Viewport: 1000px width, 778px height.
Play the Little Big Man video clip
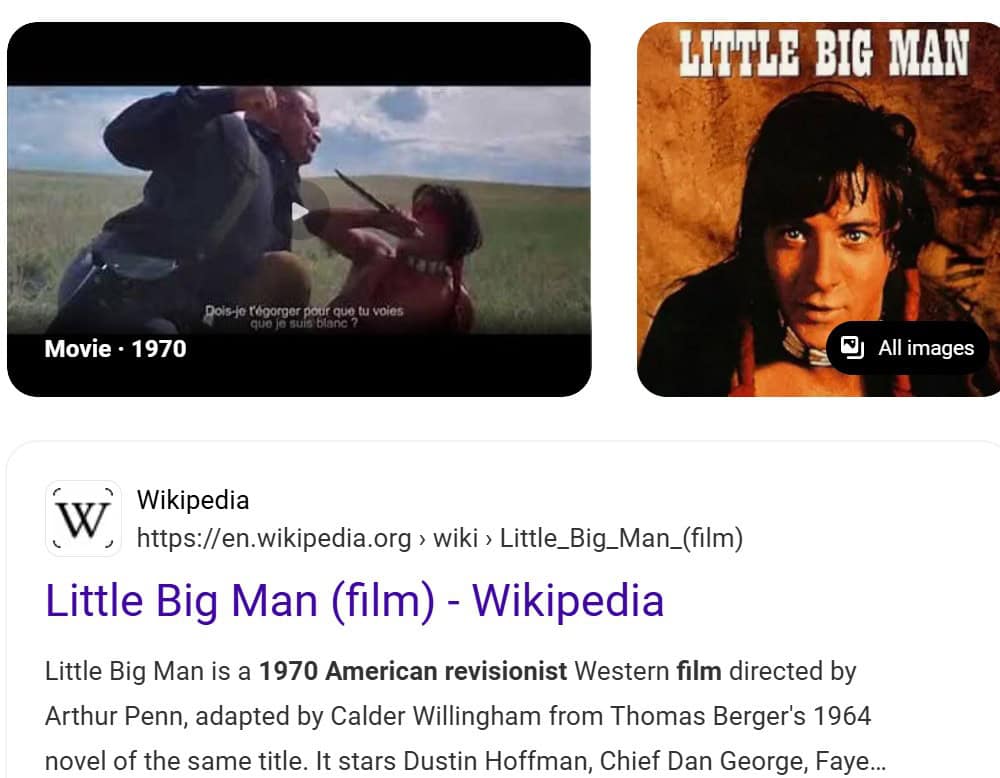(x=300, y=211)
